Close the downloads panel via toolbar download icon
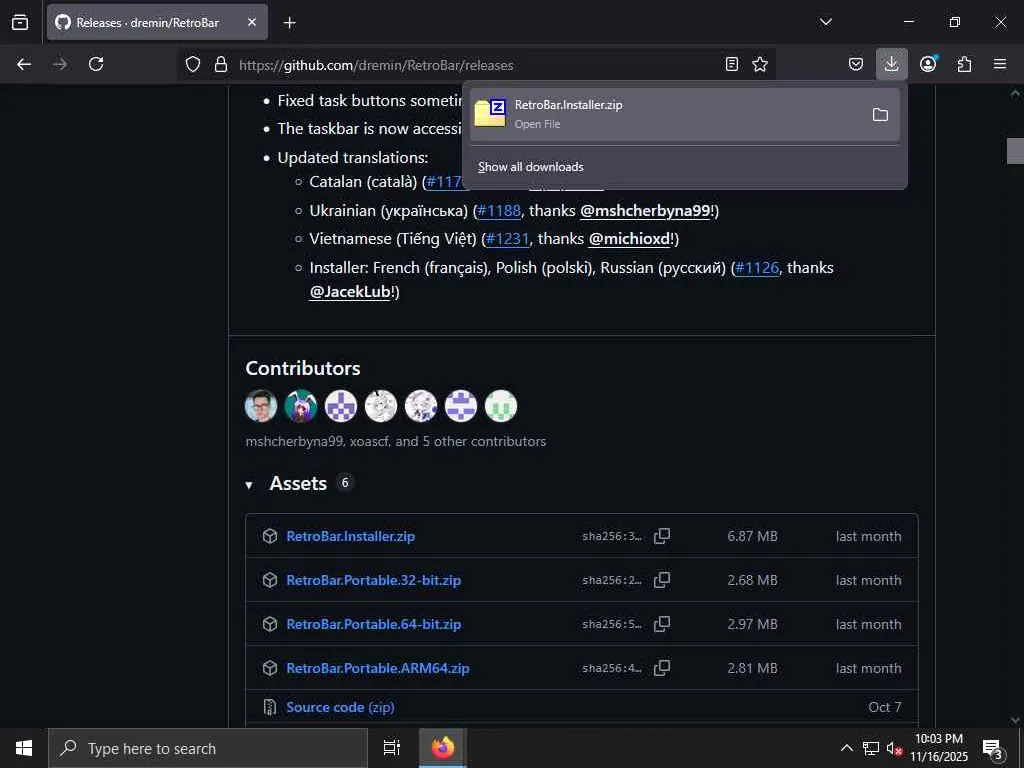1024x768 pixels. pos(891,64)
